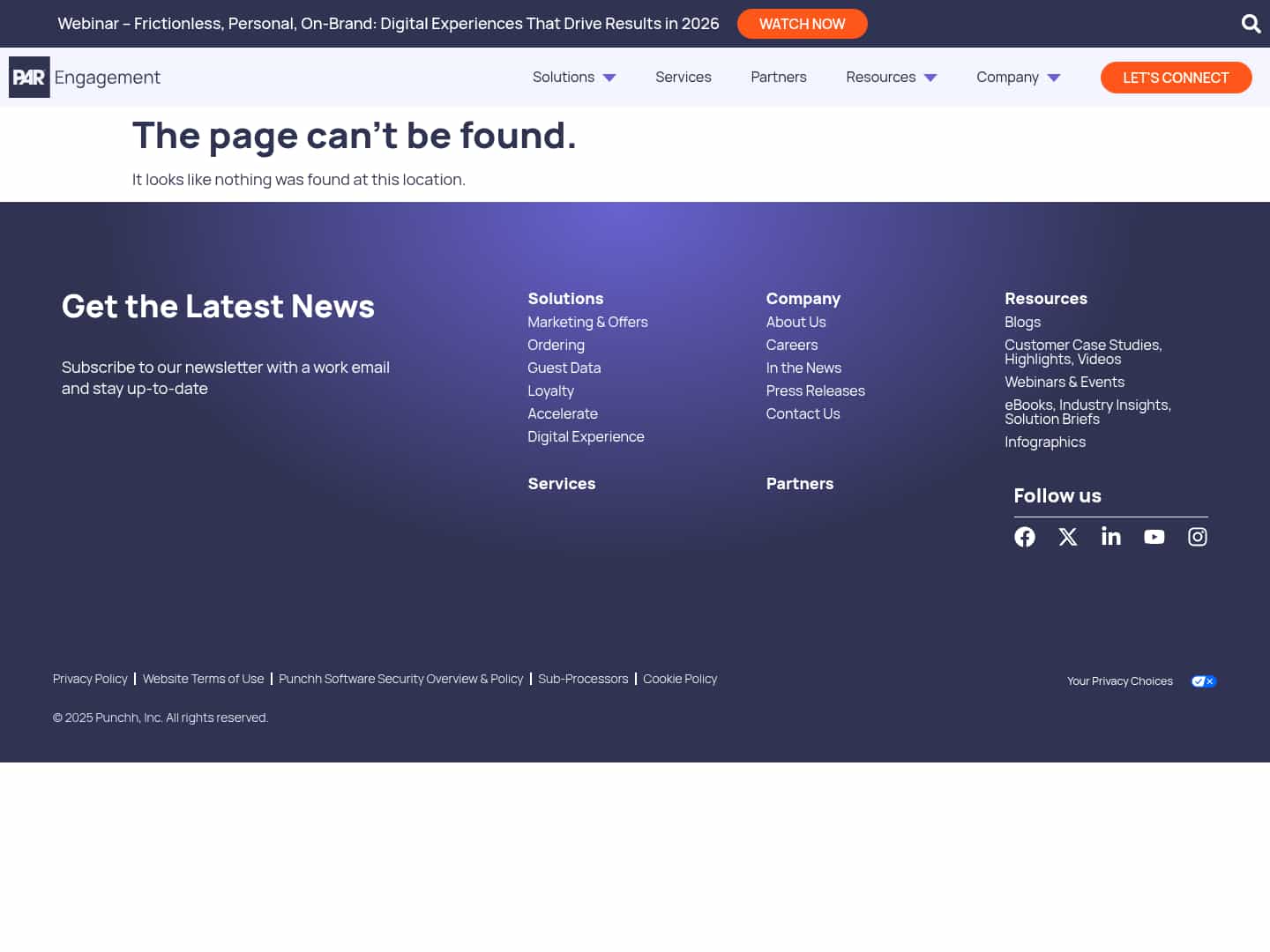Open the Facebook social icon
Image resolution: width=1270 pixels, height=952 pixels.
(x=1024, y=537)
